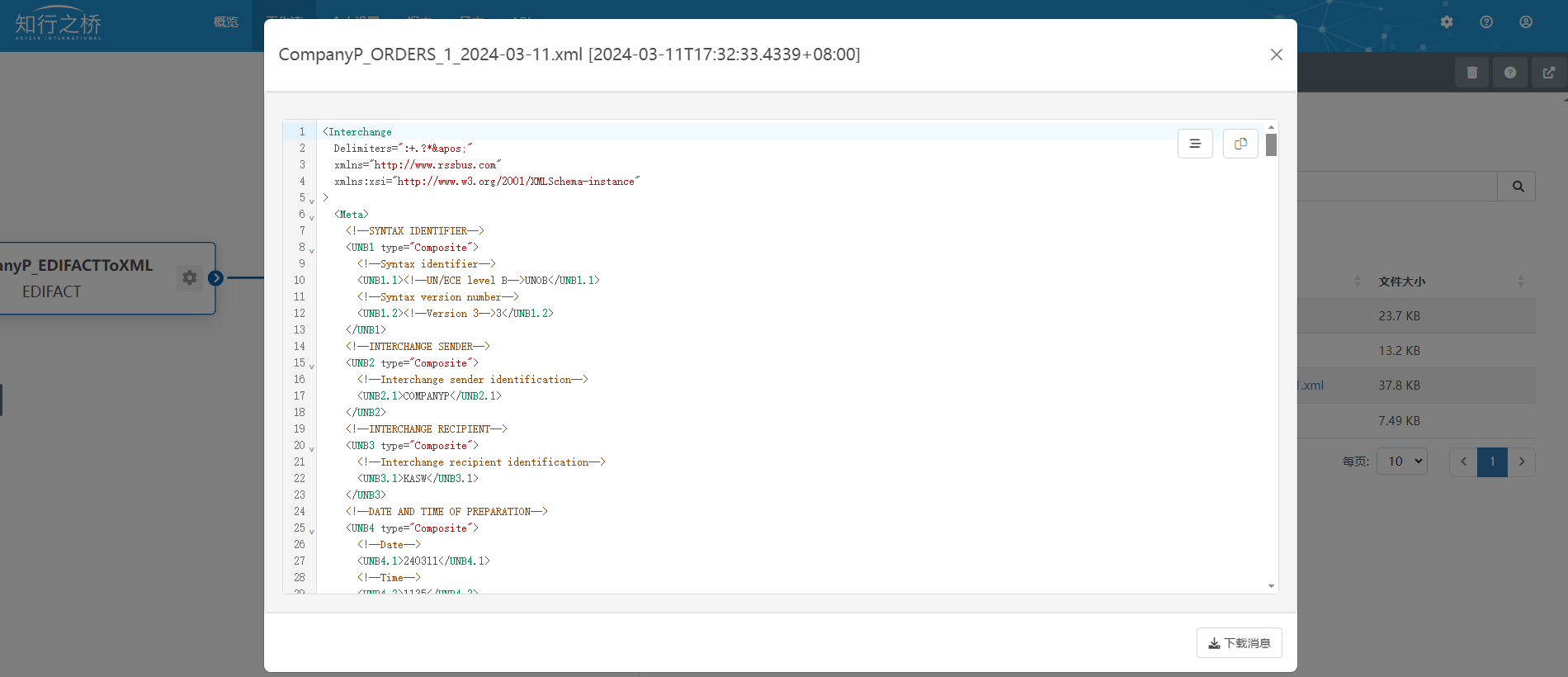Open the help question icon in dark toolbar
Screen dimensions: 1568x677
(x=1509, y=73)
